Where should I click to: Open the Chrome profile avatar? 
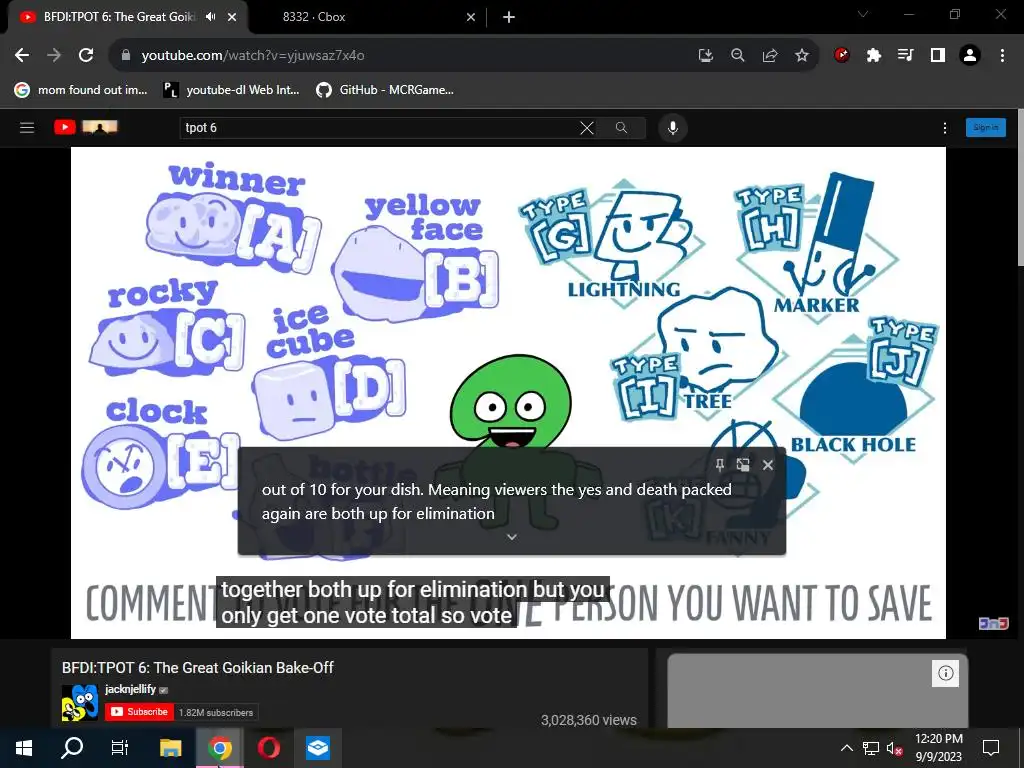pyautogui.click(x=970, y=56)
